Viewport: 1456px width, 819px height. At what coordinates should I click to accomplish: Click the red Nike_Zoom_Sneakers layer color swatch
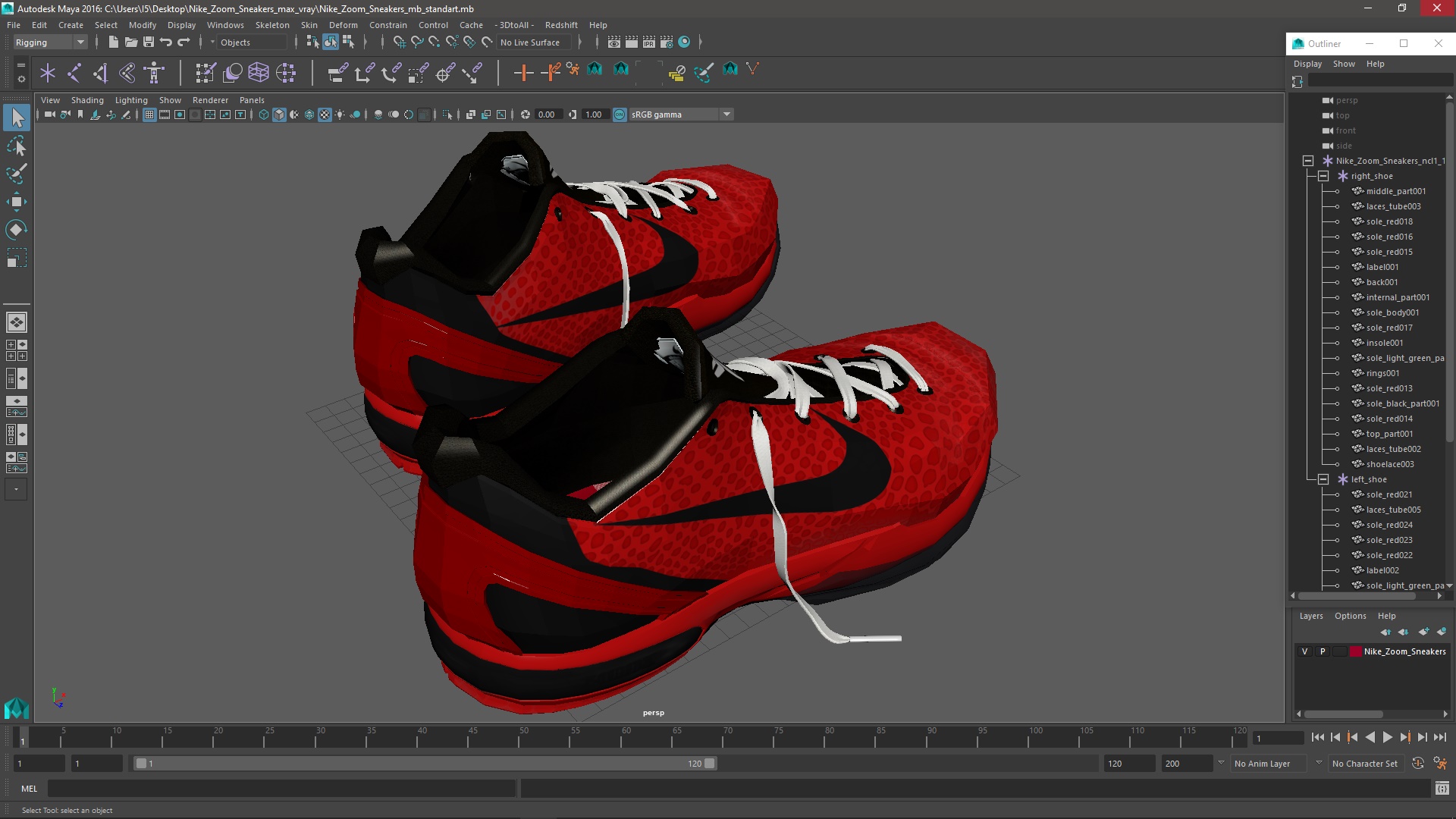pos(1355,651)
